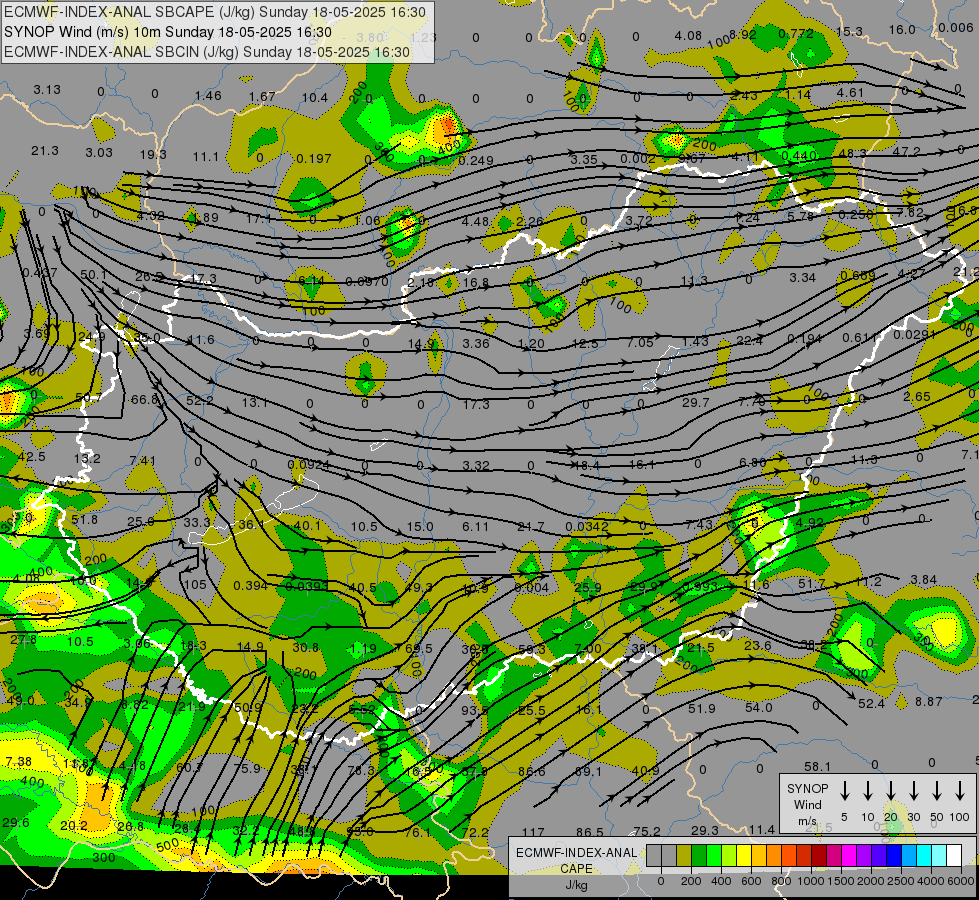The height and width of the screenshot is (900, 979).
Task: Click the map value 117
Action: coord(533,832)
